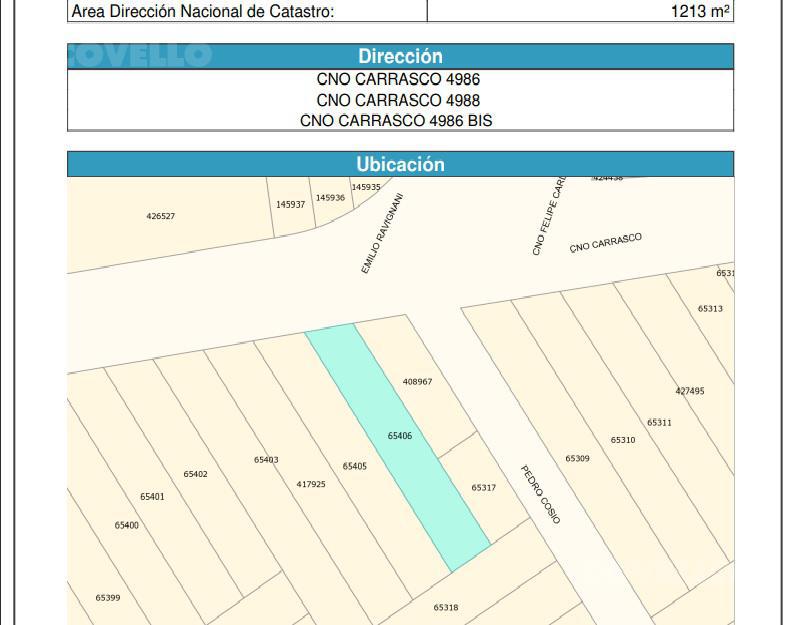
Task: Click the CNO CARRASCO 4986 BIS address
Action: (x=396, y=121)
